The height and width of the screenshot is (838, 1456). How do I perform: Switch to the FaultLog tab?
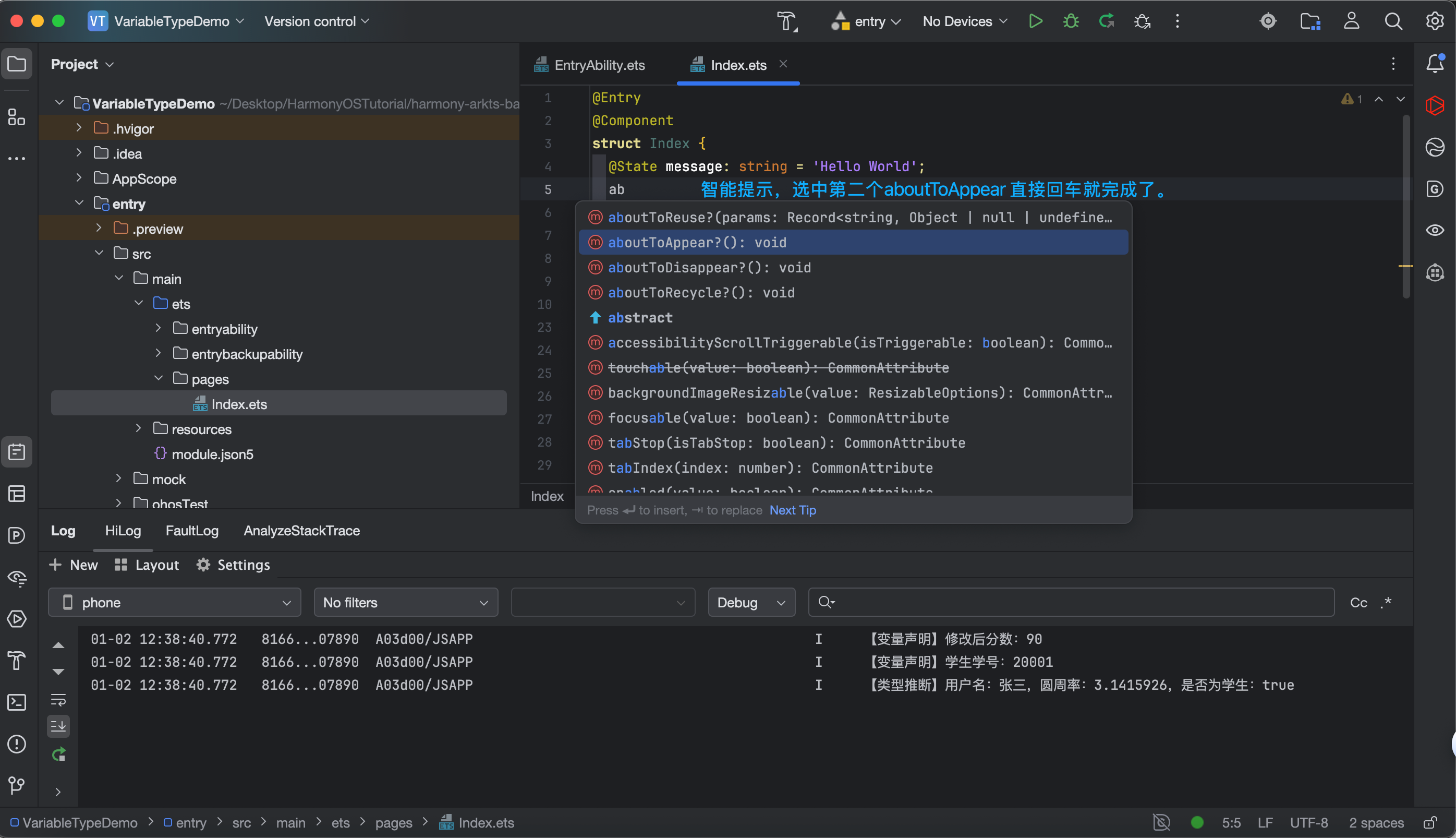(192, 531)
